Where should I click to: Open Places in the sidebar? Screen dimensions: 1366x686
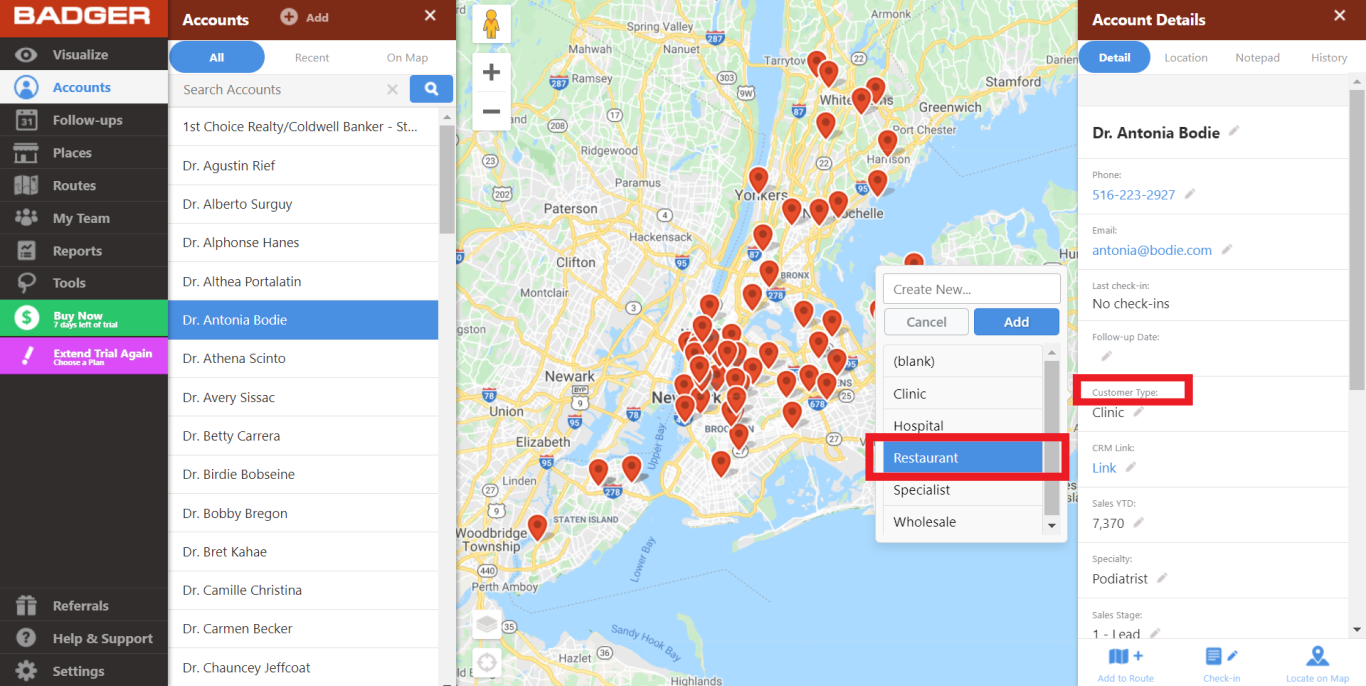[84, 153]
